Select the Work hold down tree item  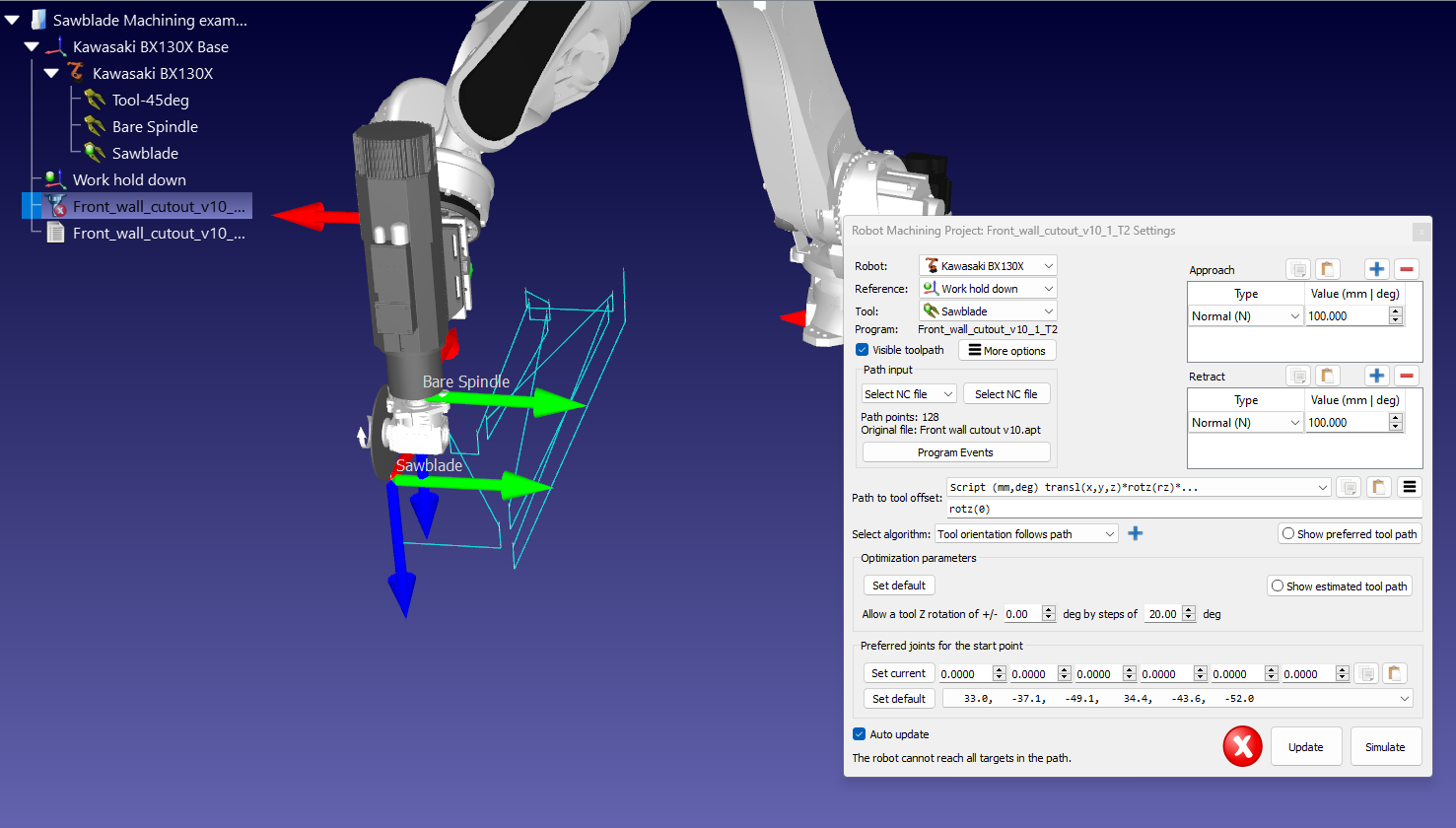coord(129,179)
